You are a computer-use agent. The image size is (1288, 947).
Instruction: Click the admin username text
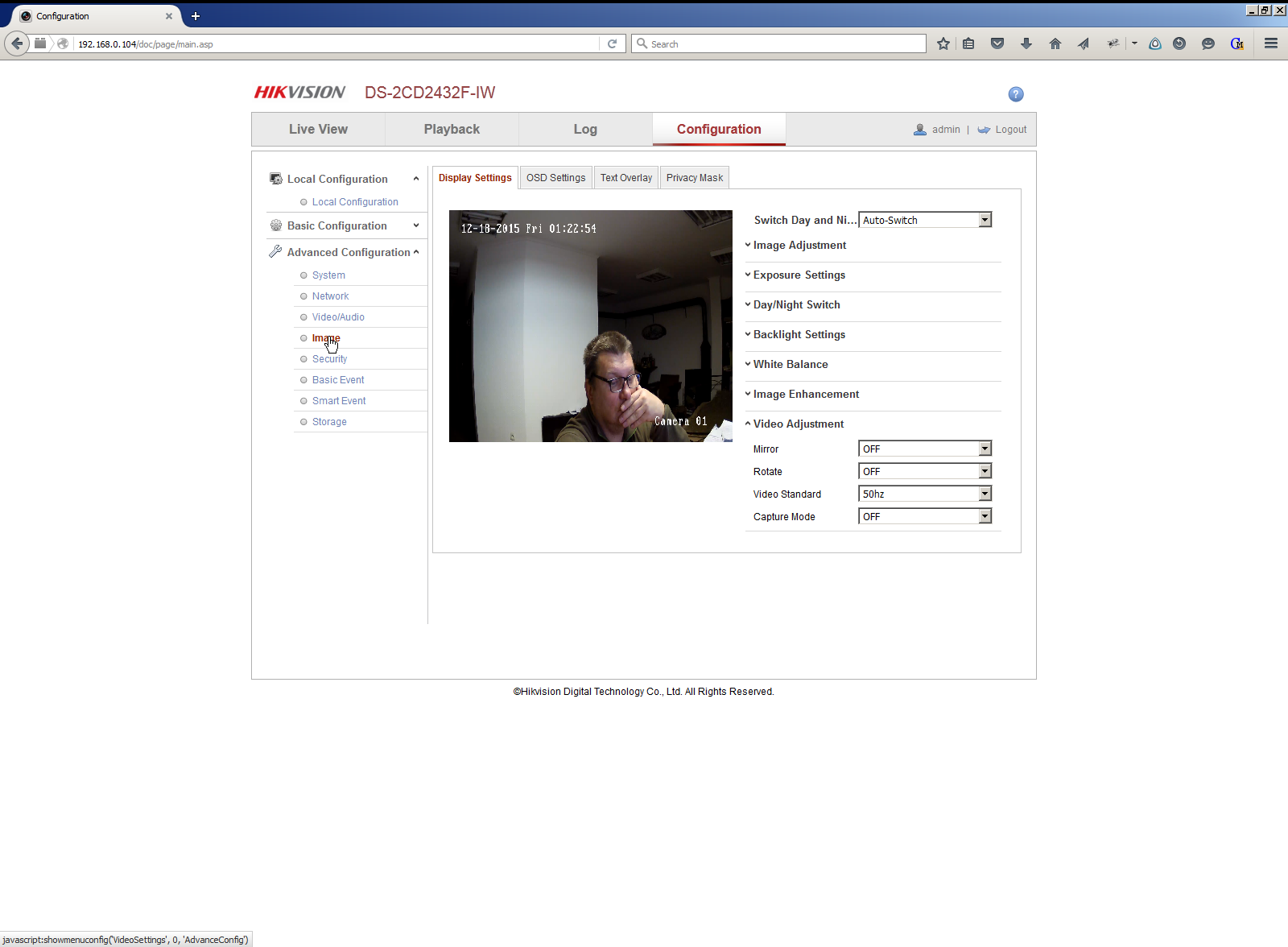946,130
